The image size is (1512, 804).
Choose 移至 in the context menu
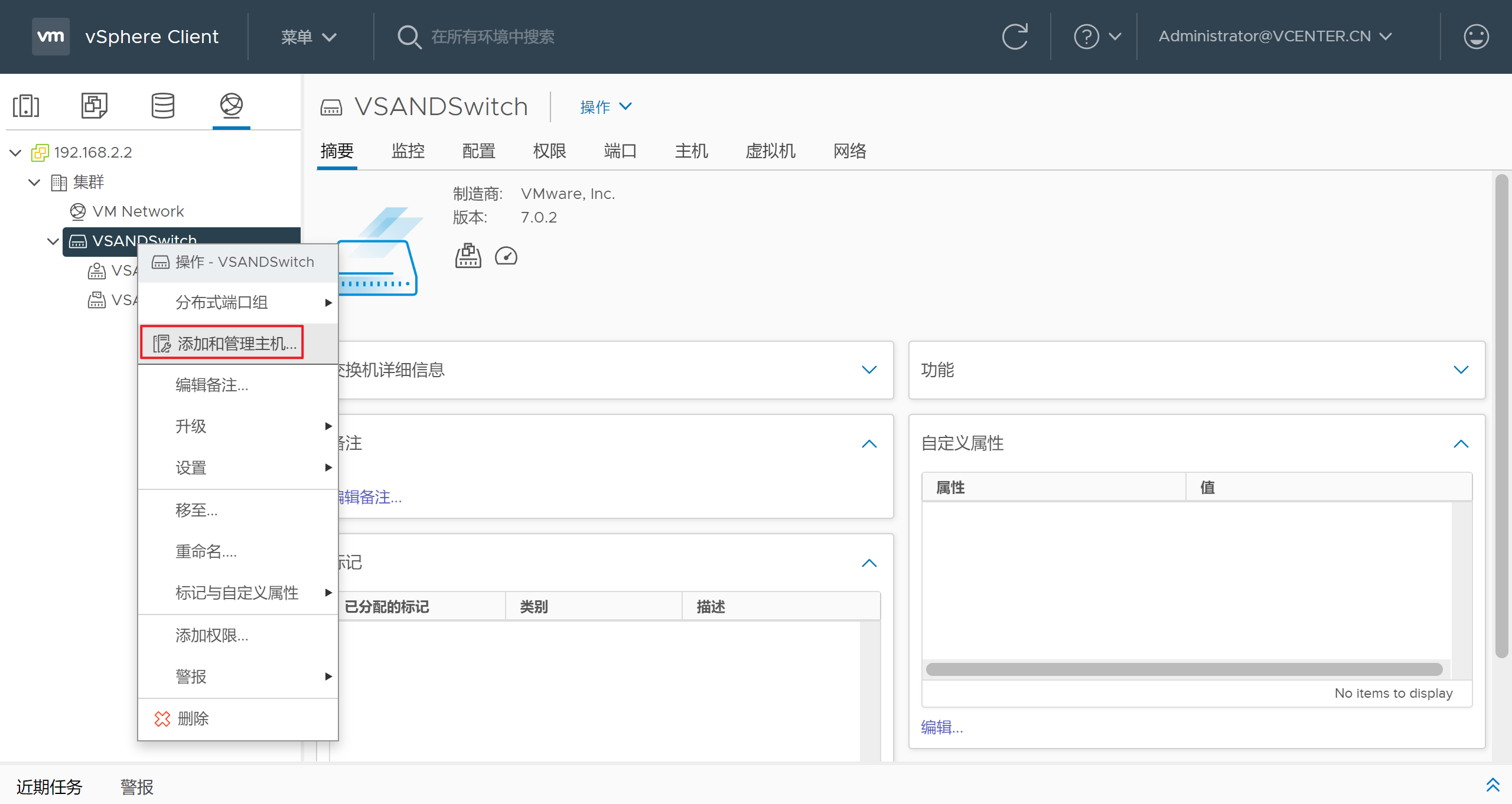coord(238,510)
